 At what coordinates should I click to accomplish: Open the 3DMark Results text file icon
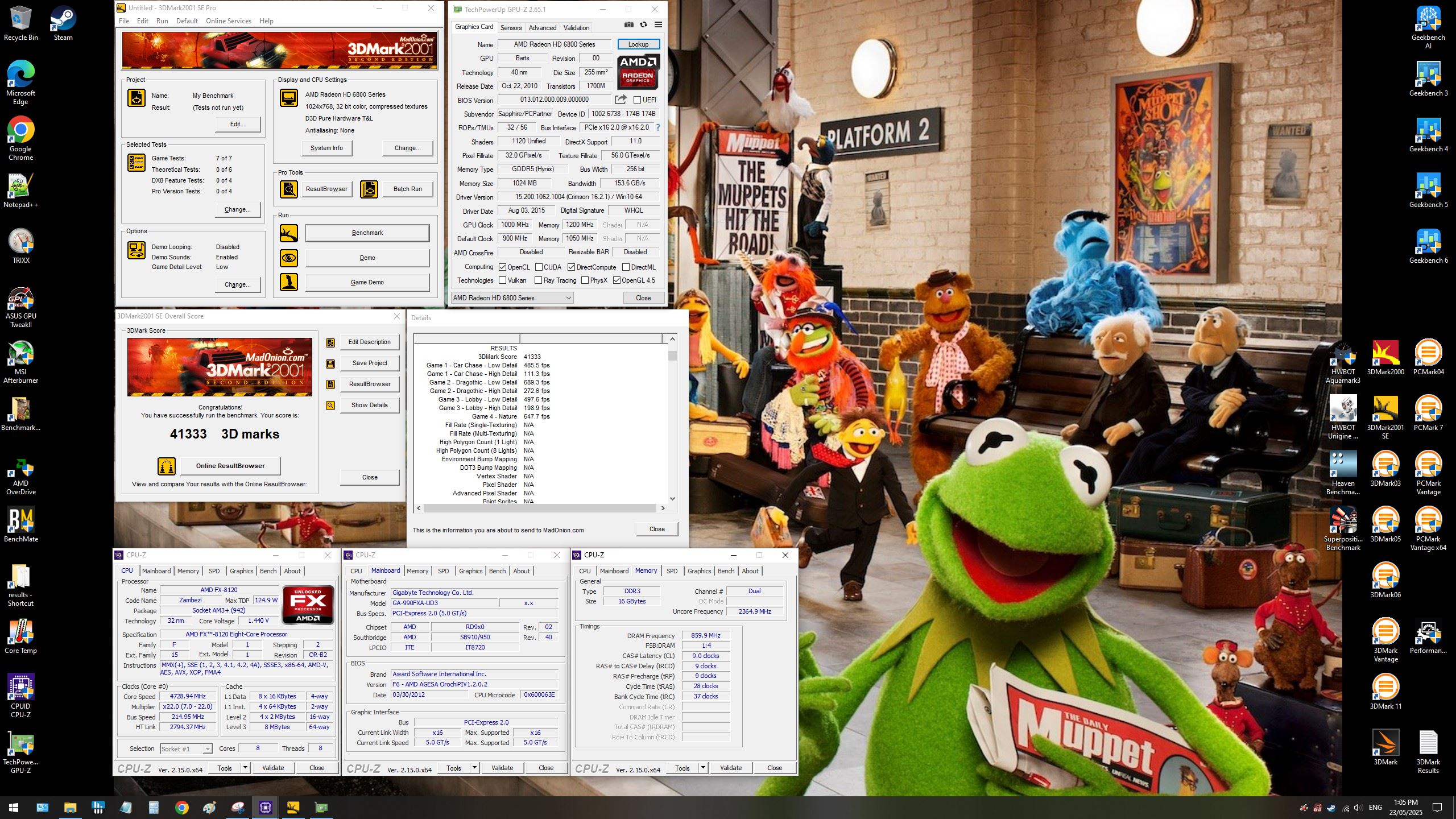pyautogui.click(x=1428, y=752)
